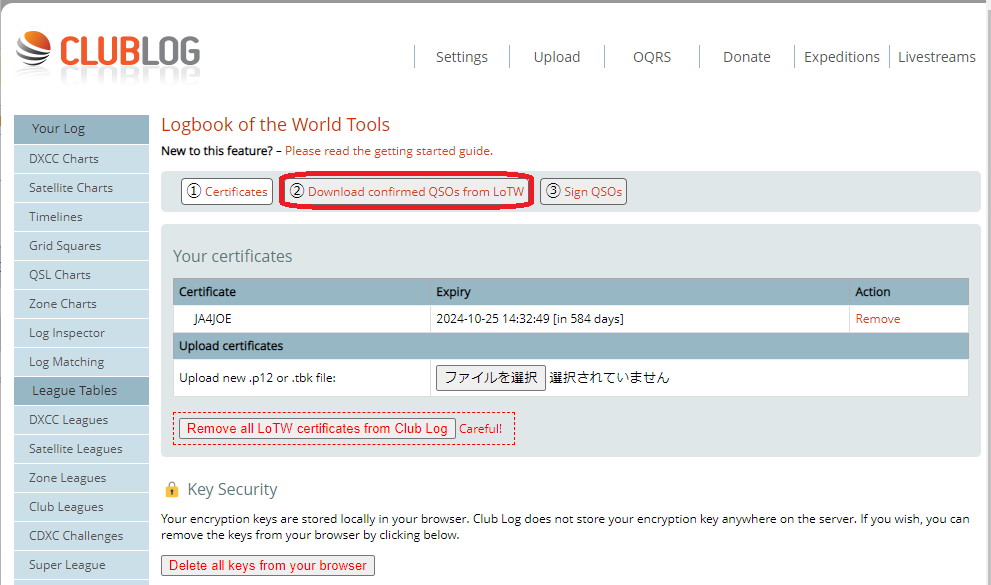Open Timelines in the sidebar

[x=82, y=217]
